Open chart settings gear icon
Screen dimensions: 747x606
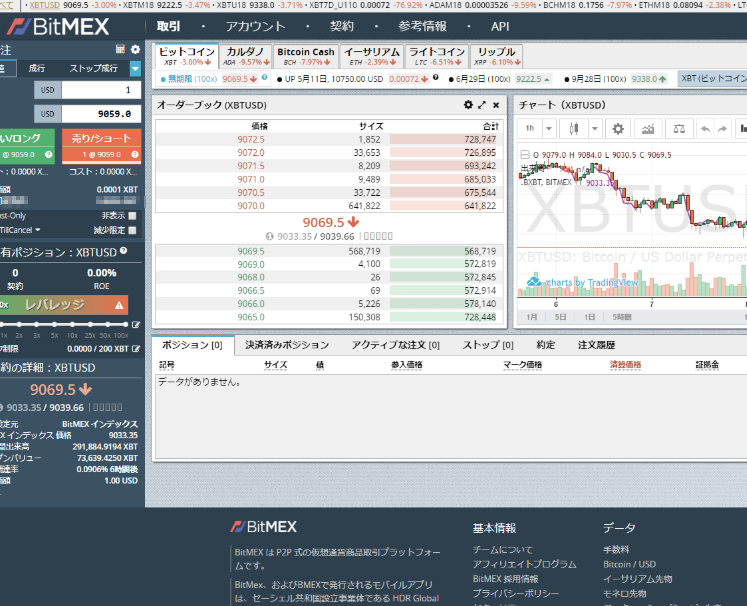618,129
